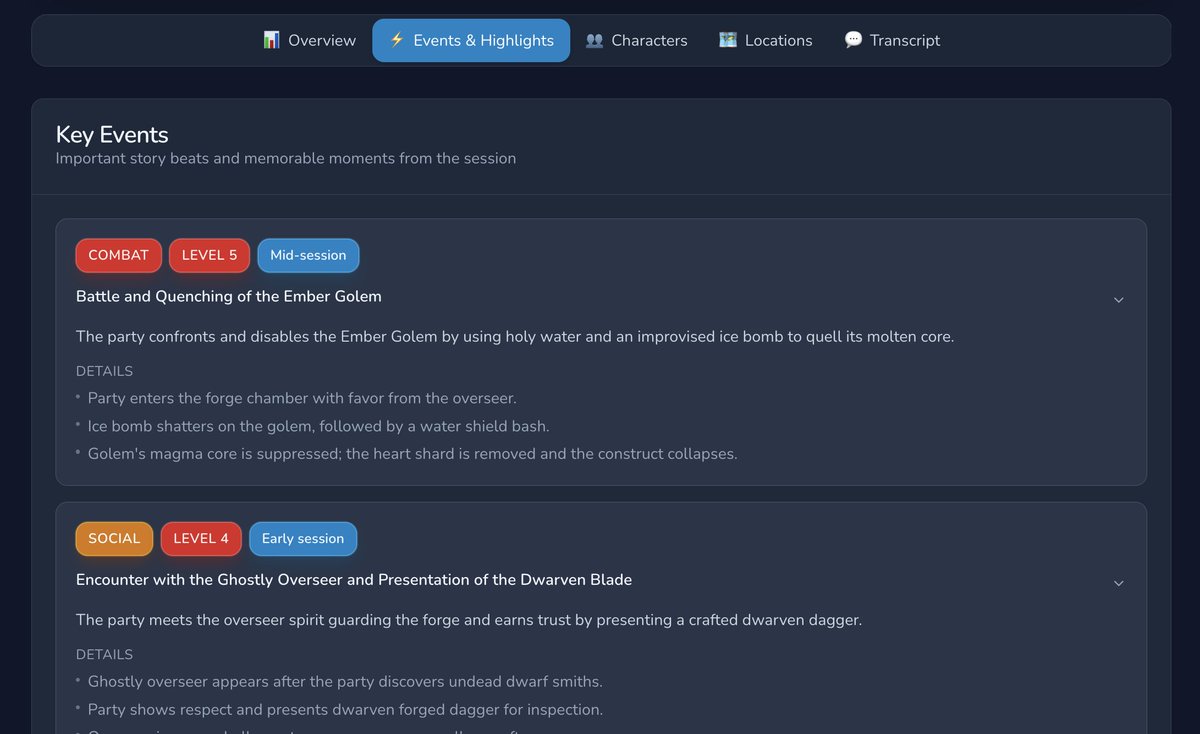
Task: Click the Mid-session badge
Action: [308, 255]
